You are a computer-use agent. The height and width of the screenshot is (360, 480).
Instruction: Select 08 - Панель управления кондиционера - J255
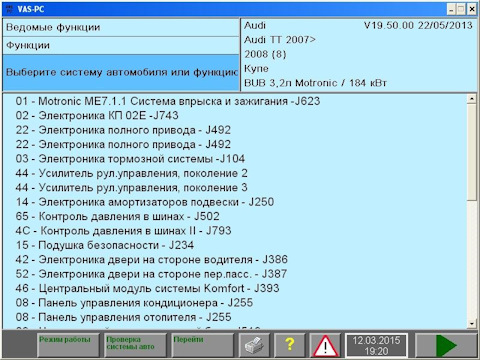(134, 303)
